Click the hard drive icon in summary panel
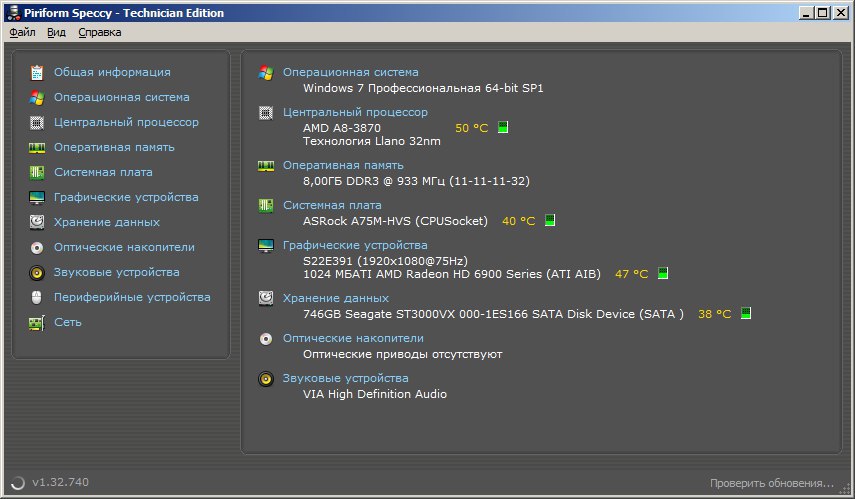855x499 pixels. (266, 298)
